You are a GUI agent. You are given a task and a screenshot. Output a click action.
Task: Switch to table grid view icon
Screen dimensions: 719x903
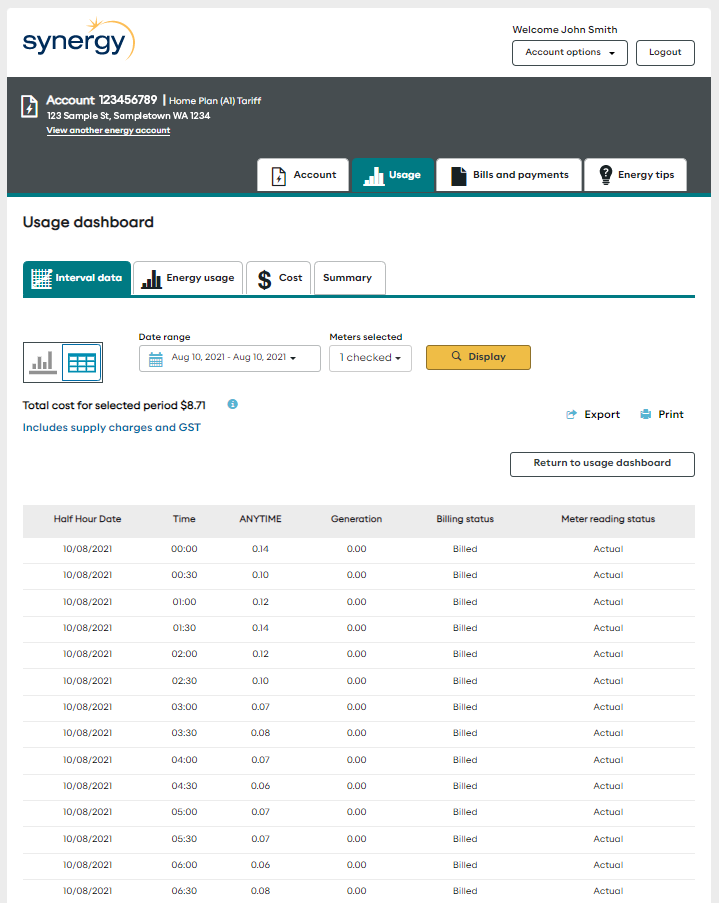pos(82,362)
